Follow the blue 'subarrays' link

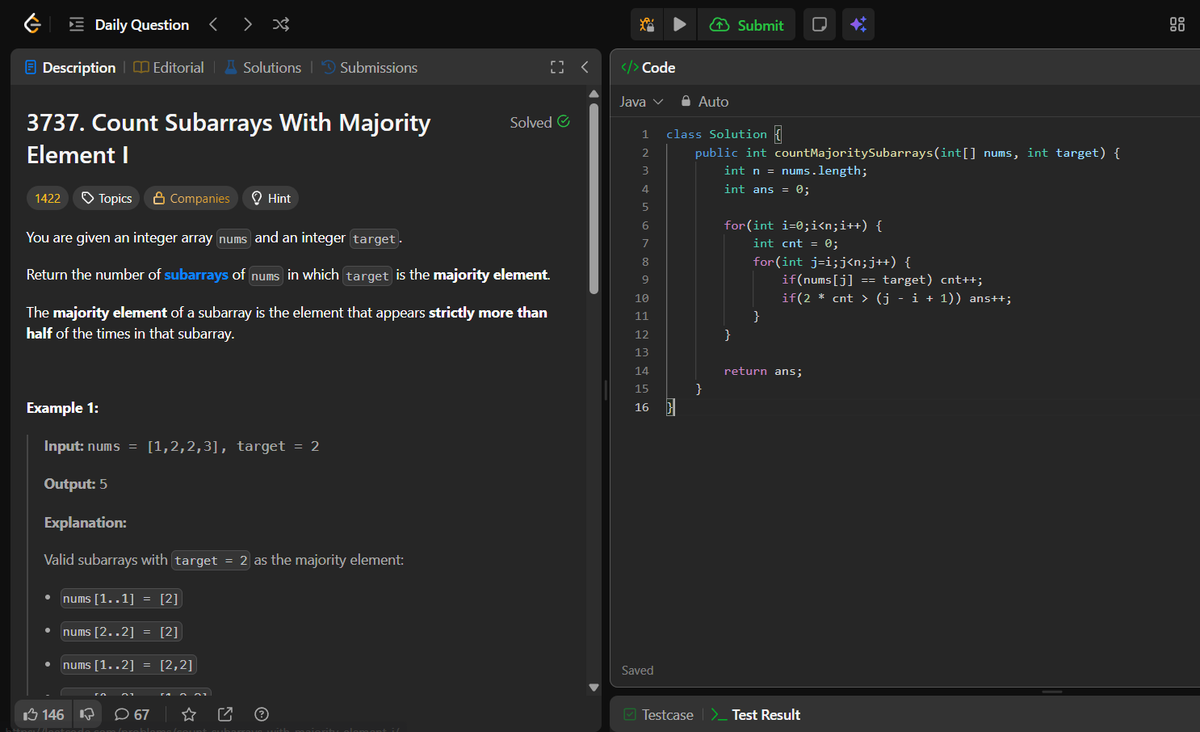tap(196, 274)
